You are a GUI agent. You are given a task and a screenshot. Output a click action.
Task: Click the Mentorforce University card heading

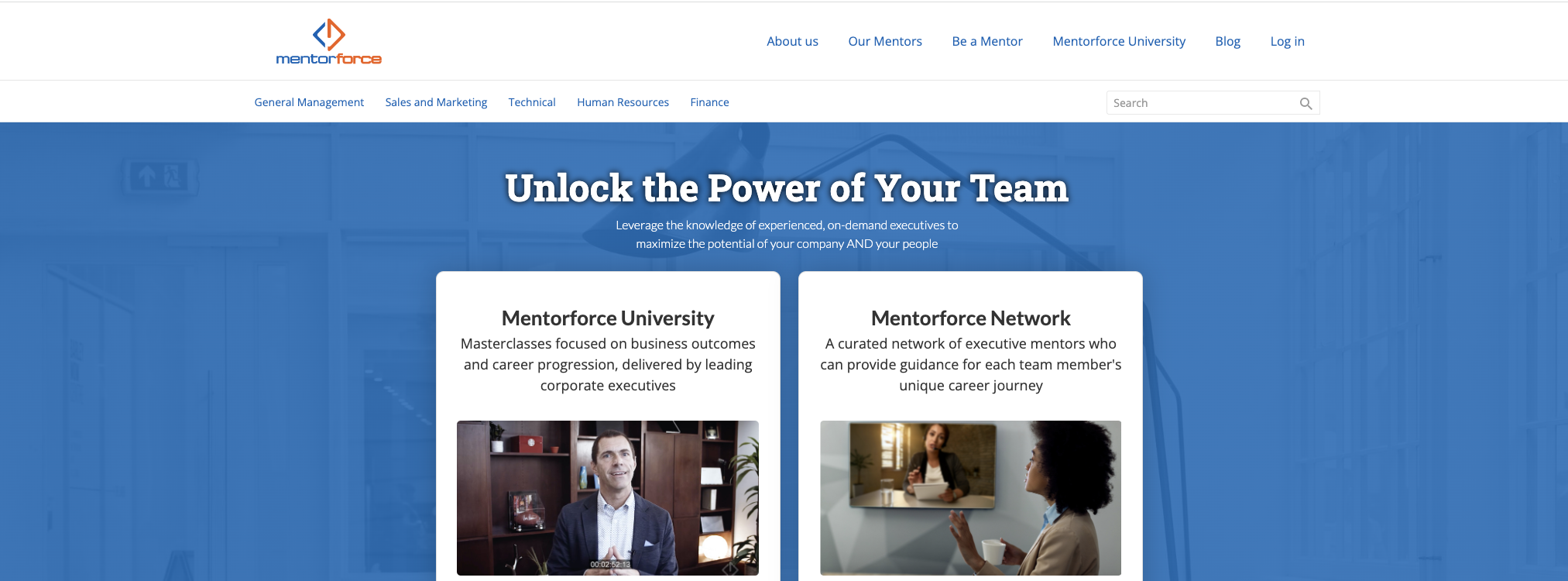608,318
